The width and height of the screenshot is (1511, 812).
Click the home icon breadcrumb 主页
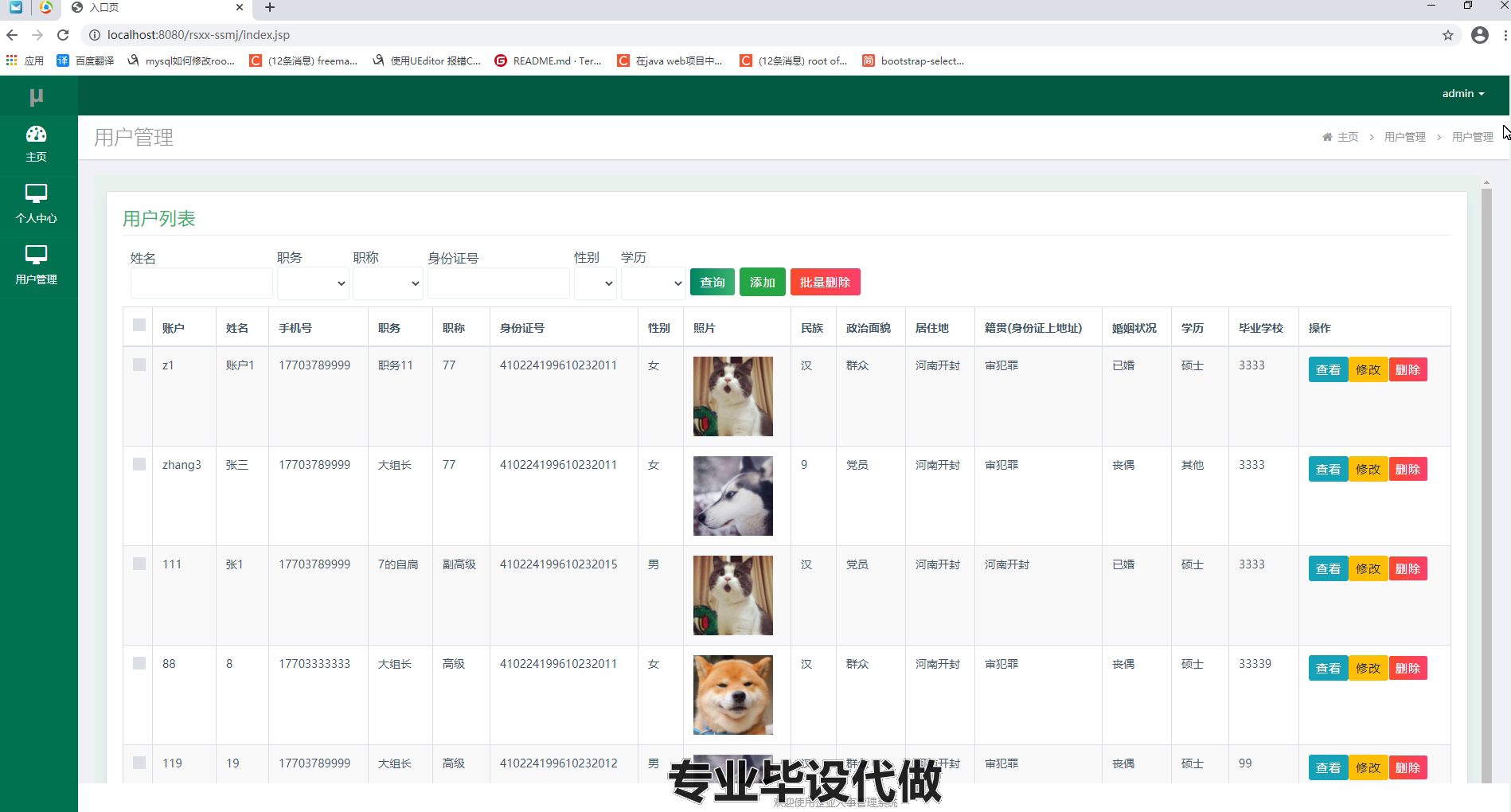[x=1340, y=137]
